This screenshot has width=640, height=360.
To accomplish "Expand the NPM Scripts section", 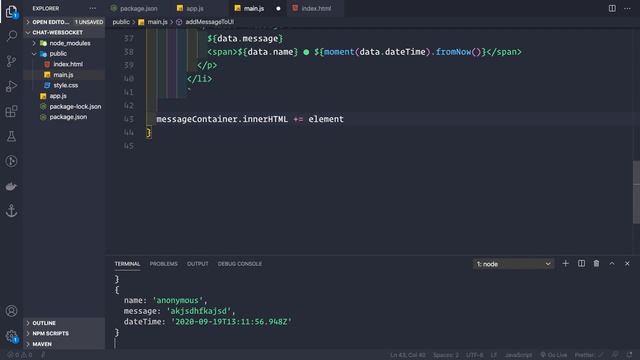I will coord(64,333).
